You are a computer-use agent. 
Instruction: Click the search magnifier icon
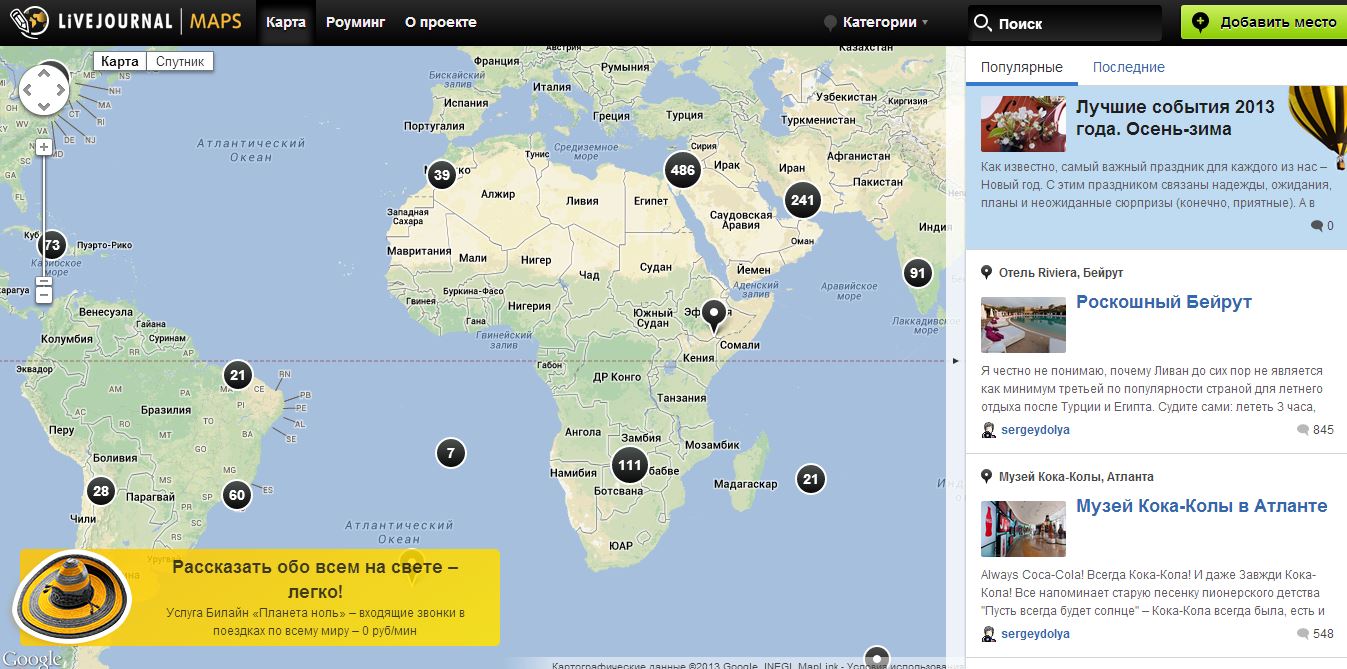[x=982, y=23]
